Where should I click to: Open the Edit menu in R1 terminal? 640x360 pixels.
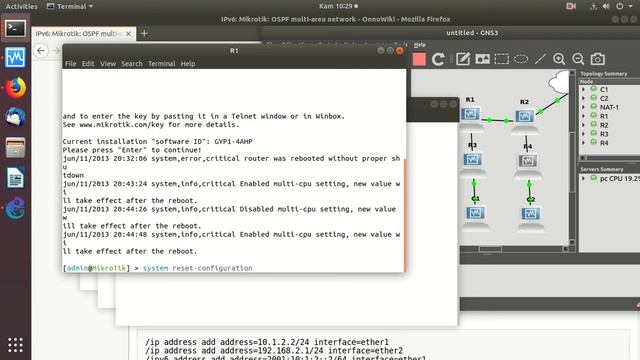(88, 64)
